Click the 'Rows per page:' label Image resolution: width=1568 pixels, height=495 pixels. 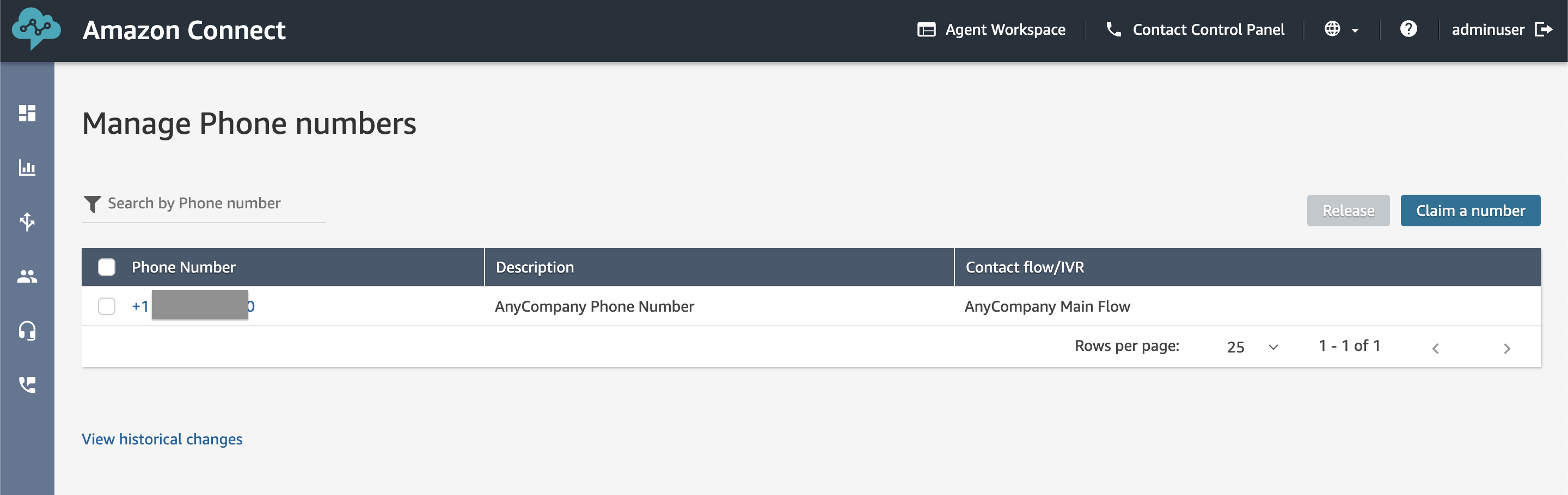point(1126,346)
